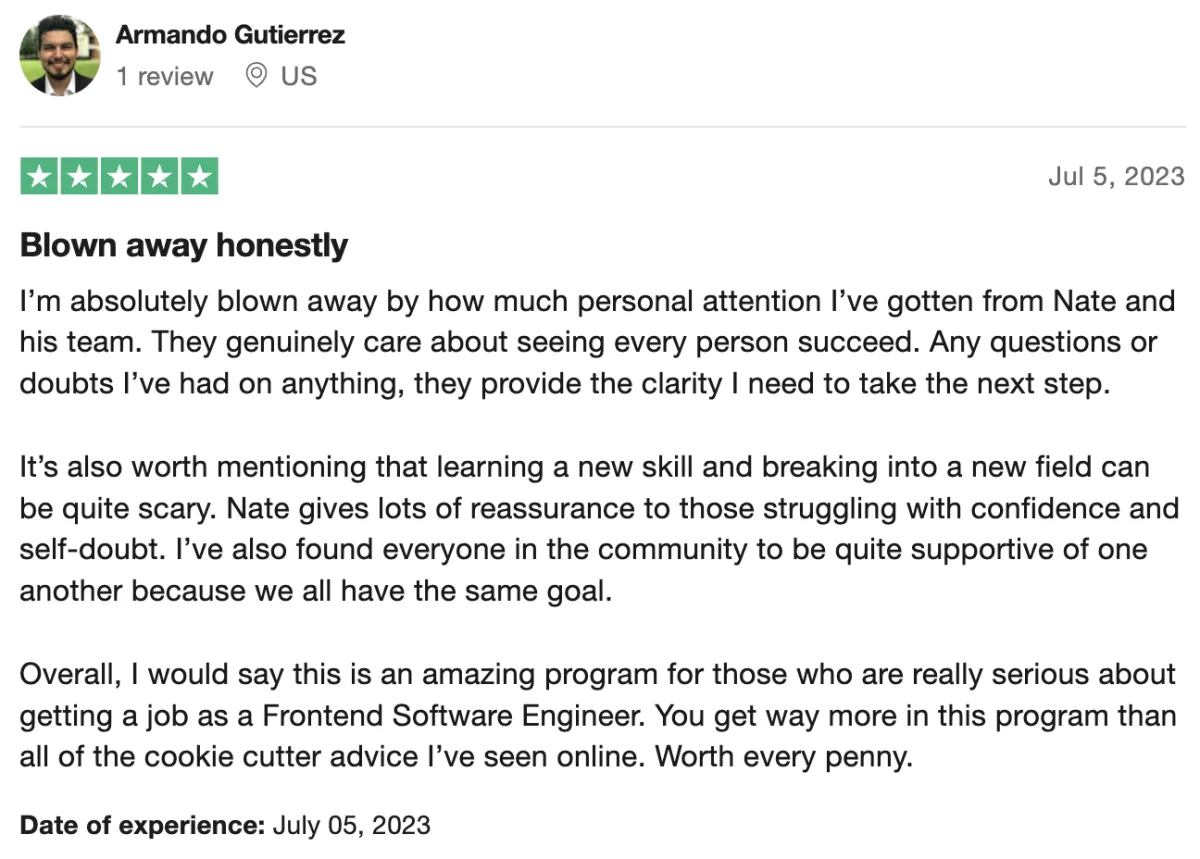1200x859 pixels.
Task: Select the fourth green rating star
Action: coord(158,176)
